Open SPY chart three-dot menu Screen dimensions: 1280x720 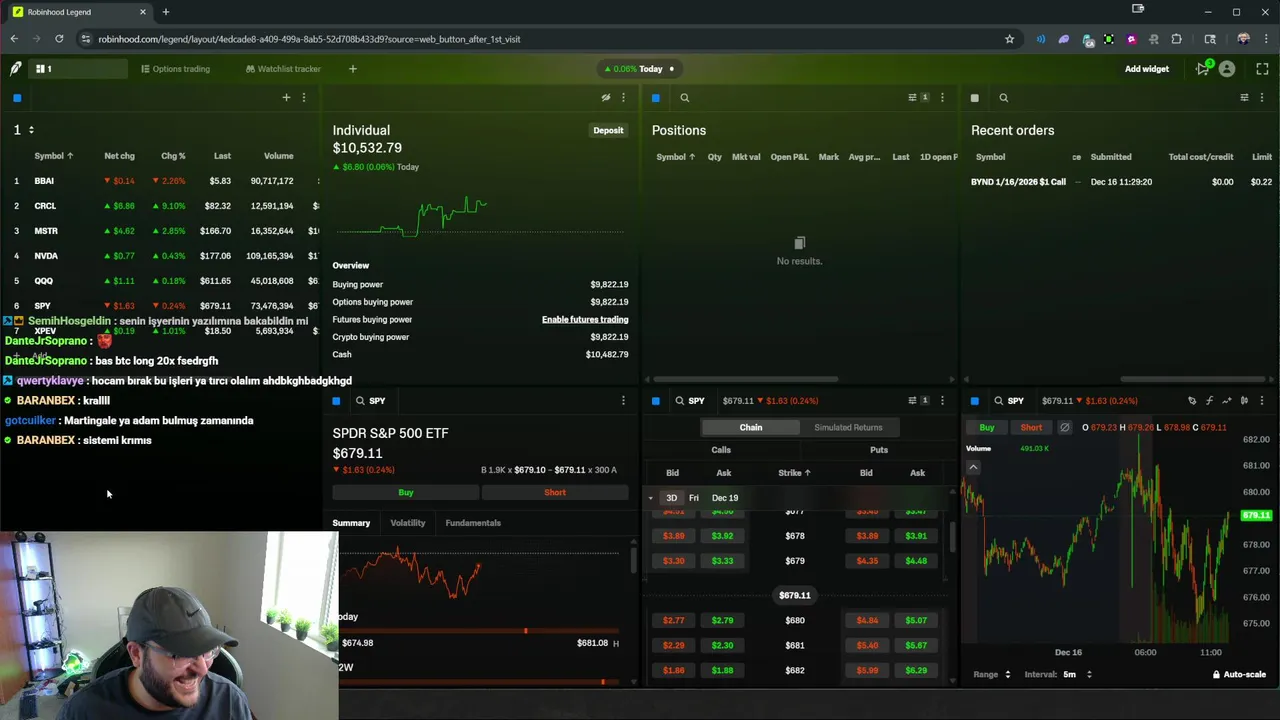coord(1262,401)
